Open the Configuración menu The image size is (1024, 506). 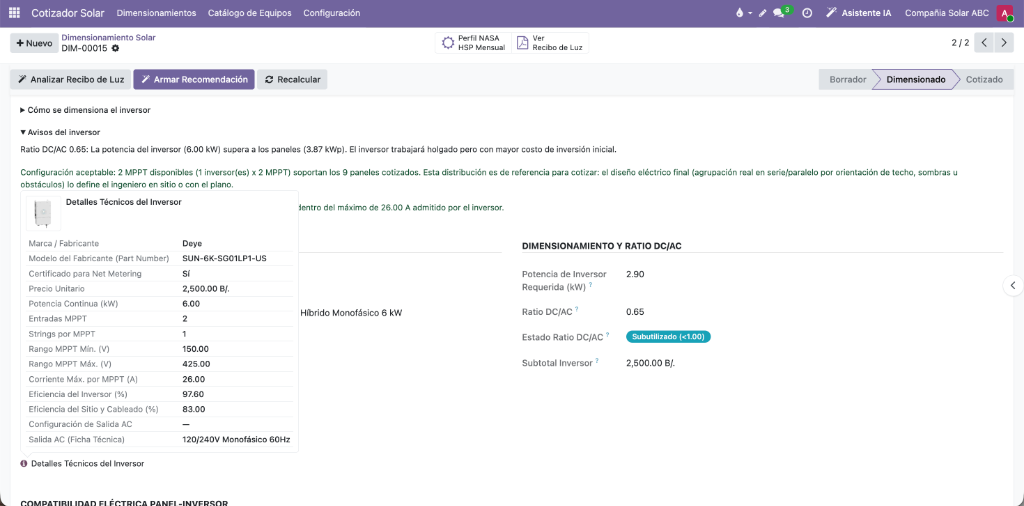tap(332, 13)
